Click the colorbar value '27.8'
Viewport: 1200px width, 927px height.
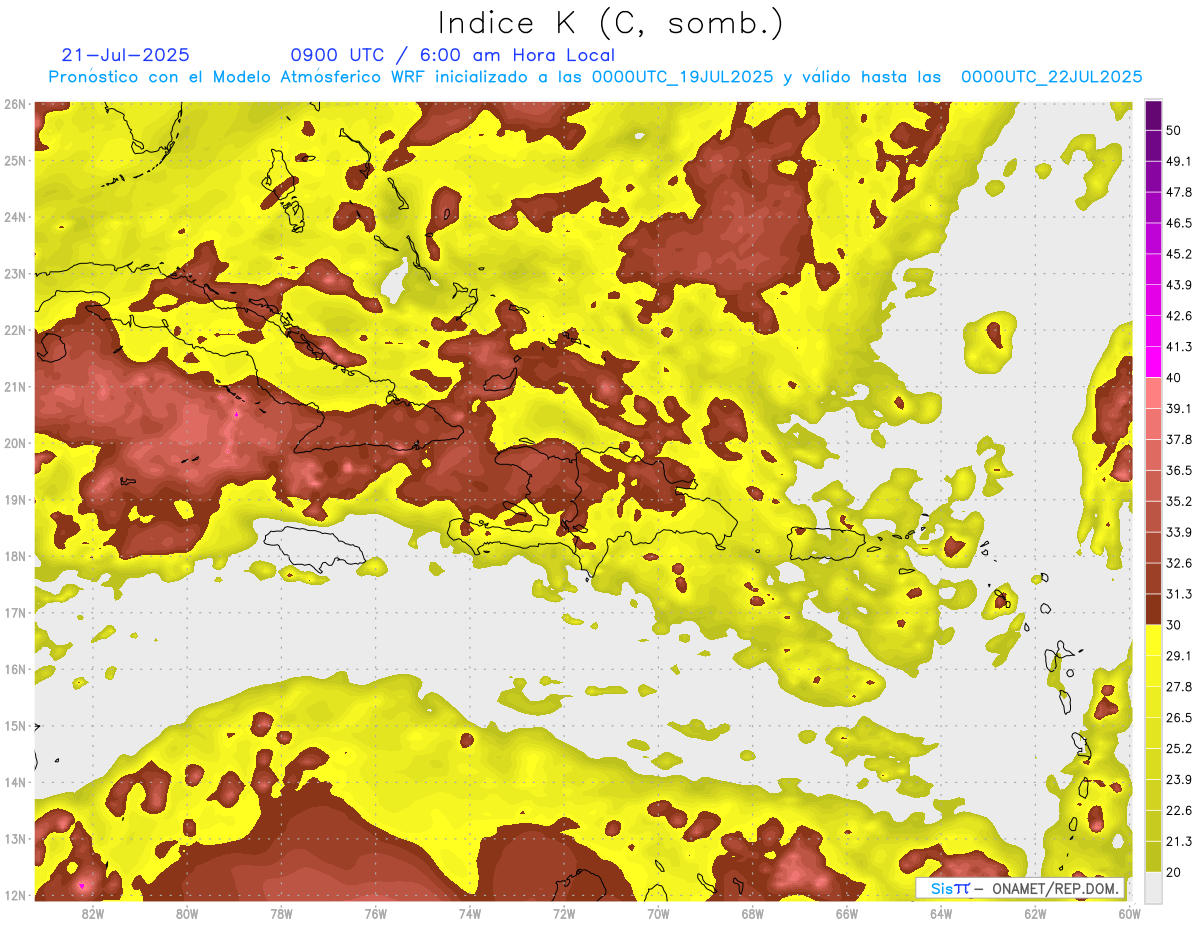pos(1178,687)
